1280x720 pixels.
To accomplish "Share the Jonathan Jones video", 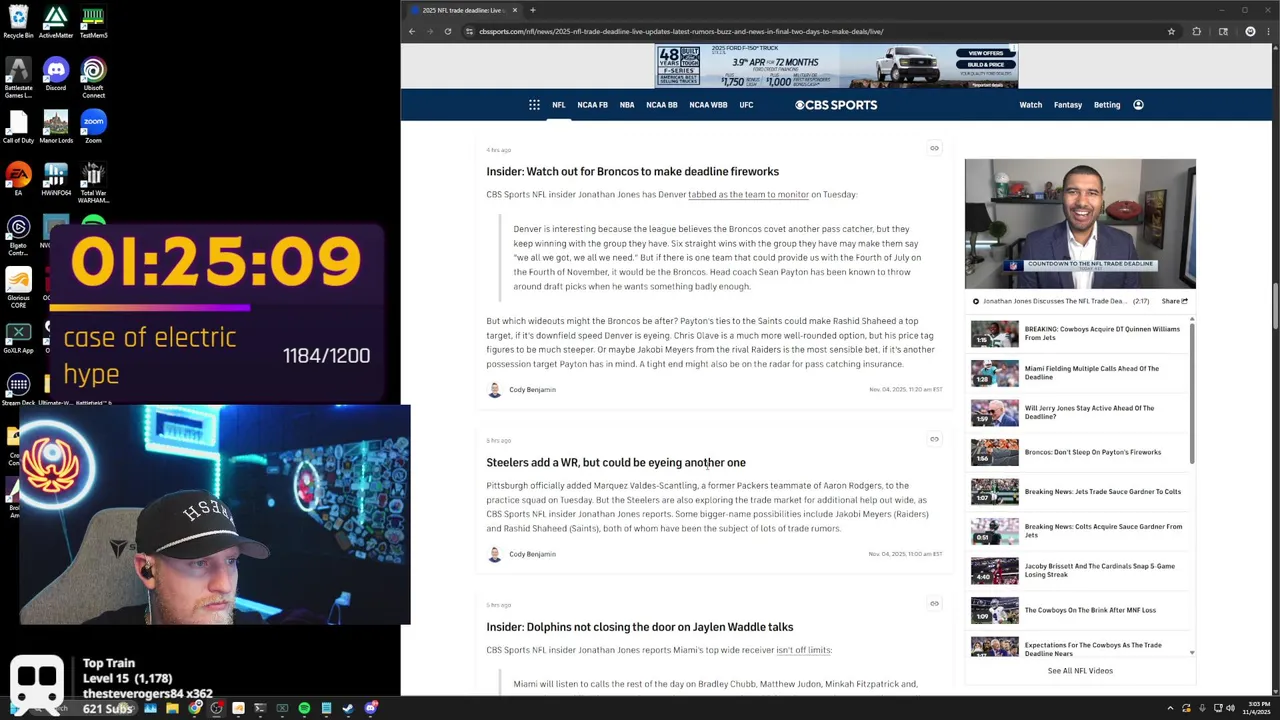I will click(1175, 301).
